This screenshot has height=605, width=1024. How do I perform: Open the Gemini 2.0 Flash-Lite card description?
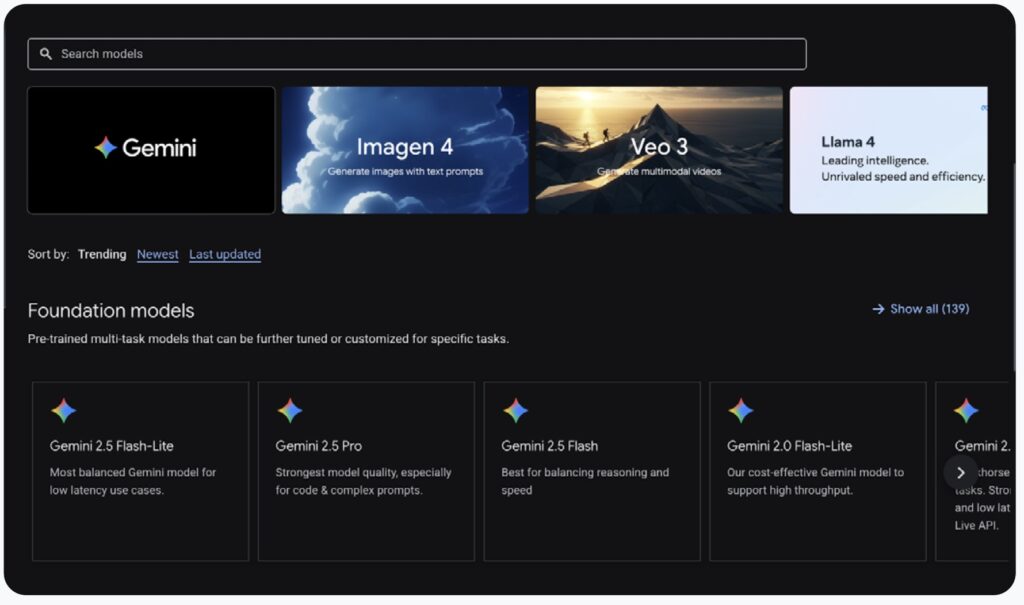point(815,481)
